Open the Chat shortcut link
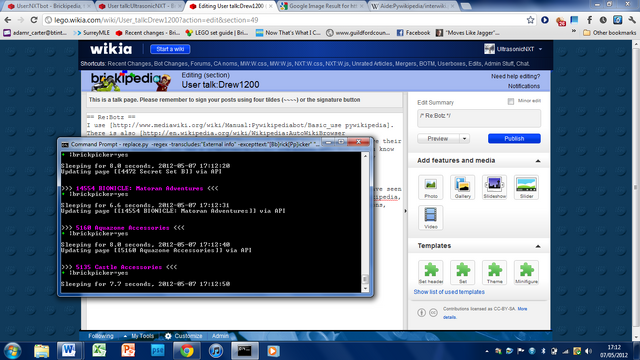 [522, 64]
